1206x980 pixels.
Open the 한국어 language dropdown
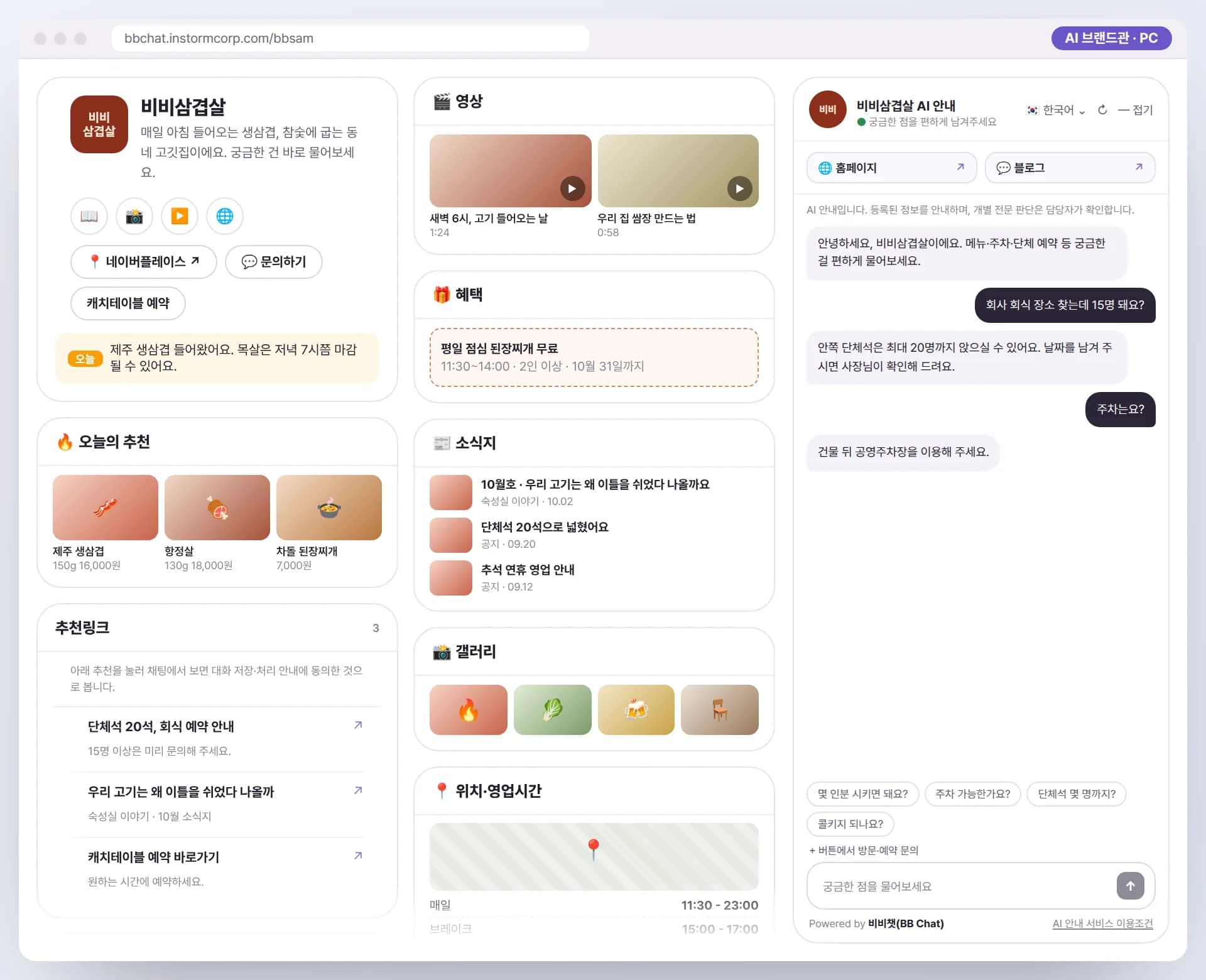(x=1056, y=110)
